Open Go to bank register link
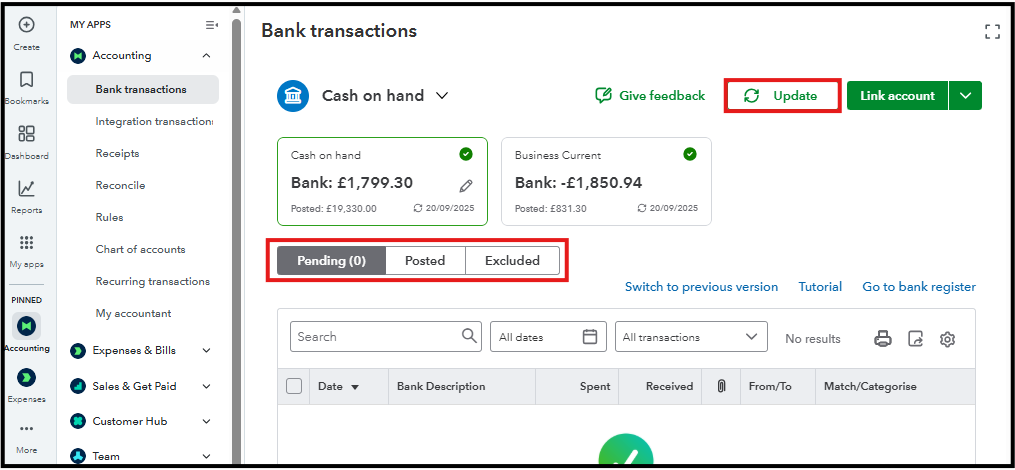 coord(919,287)
